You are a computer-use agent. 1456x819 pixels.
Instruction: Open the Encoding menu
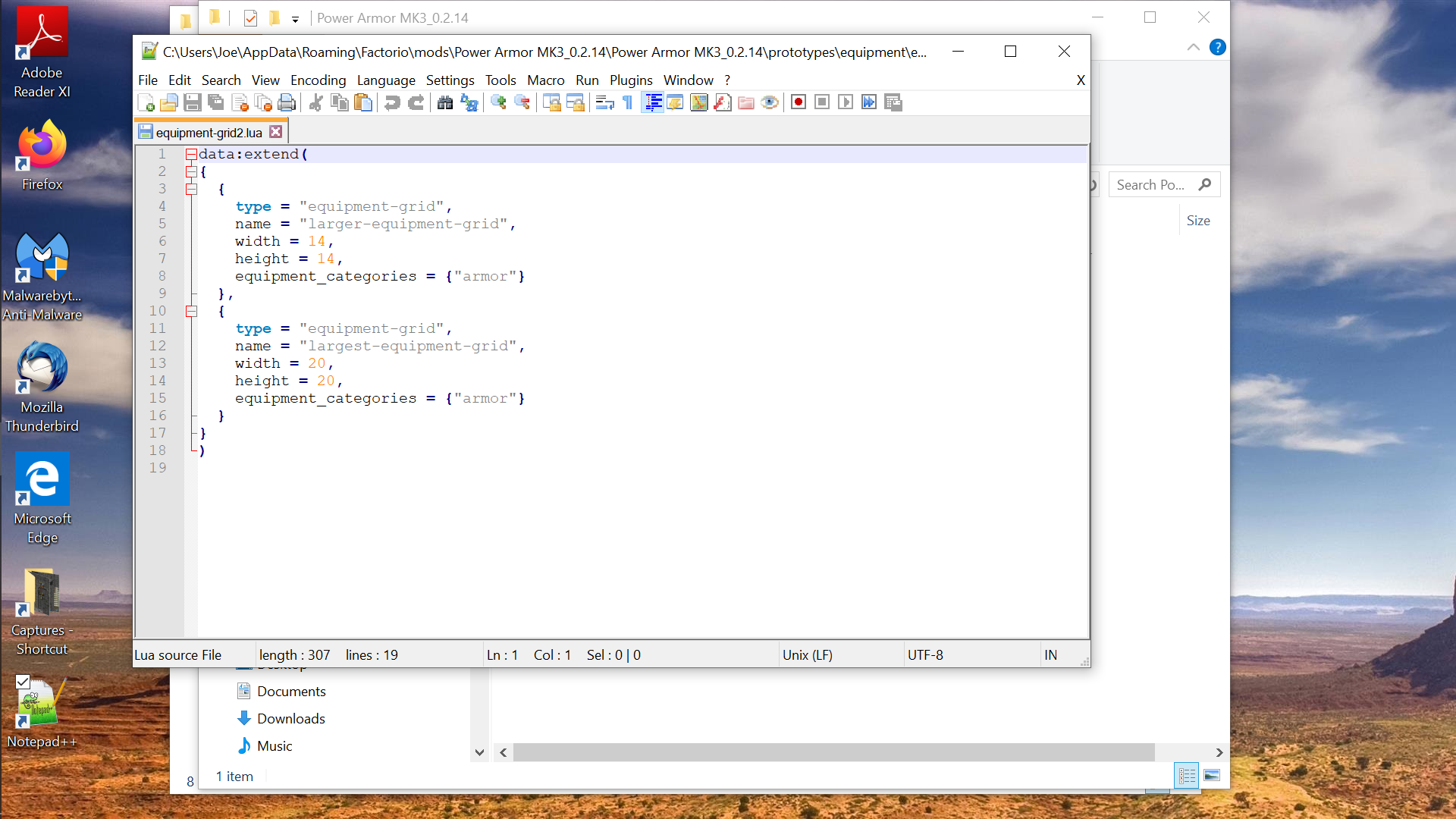[x=318, y=80]
